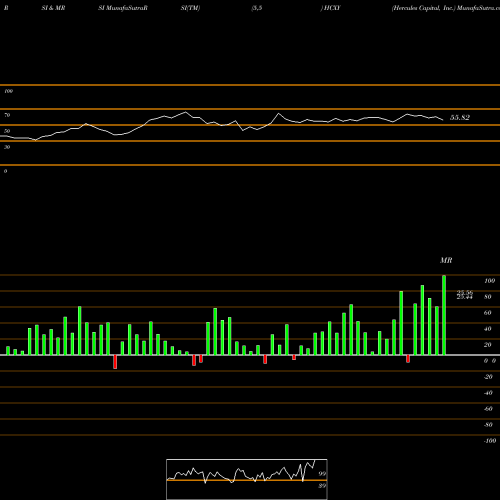This screenshot has width=500, height=500.
Task: Click the 'SI MunafaSutraR' header text
Action: point(123,8)
